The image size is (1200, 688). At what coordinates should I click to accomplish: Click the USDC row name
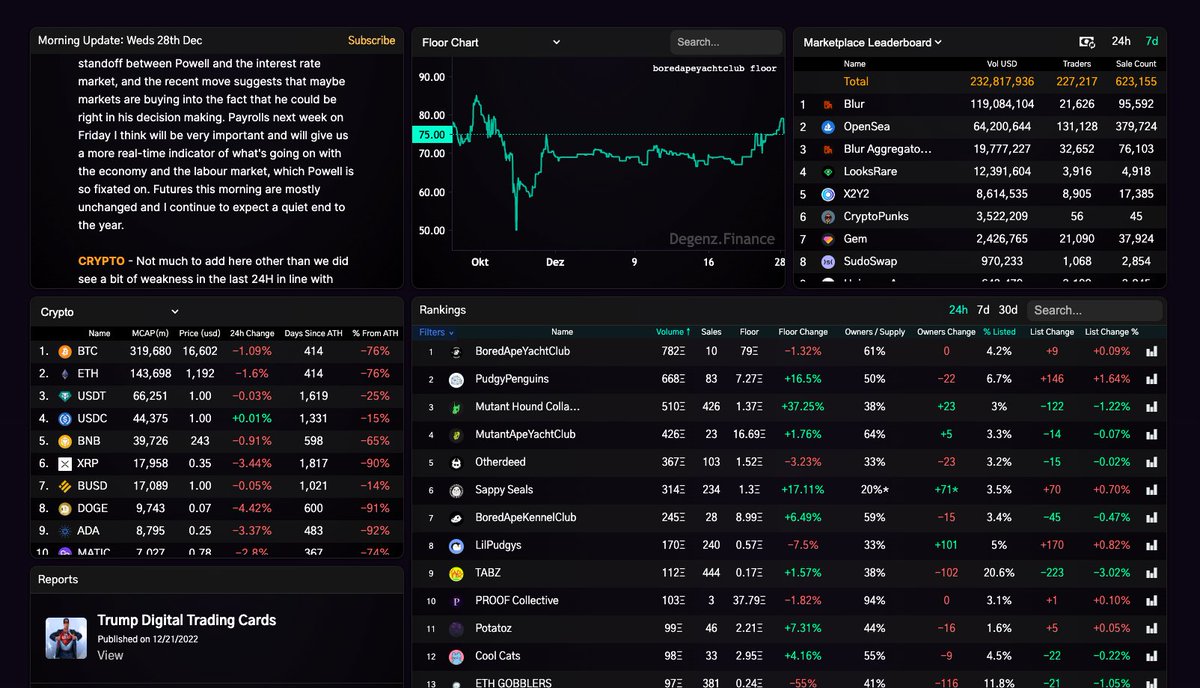pyautogui.click(x=94, y=418)
